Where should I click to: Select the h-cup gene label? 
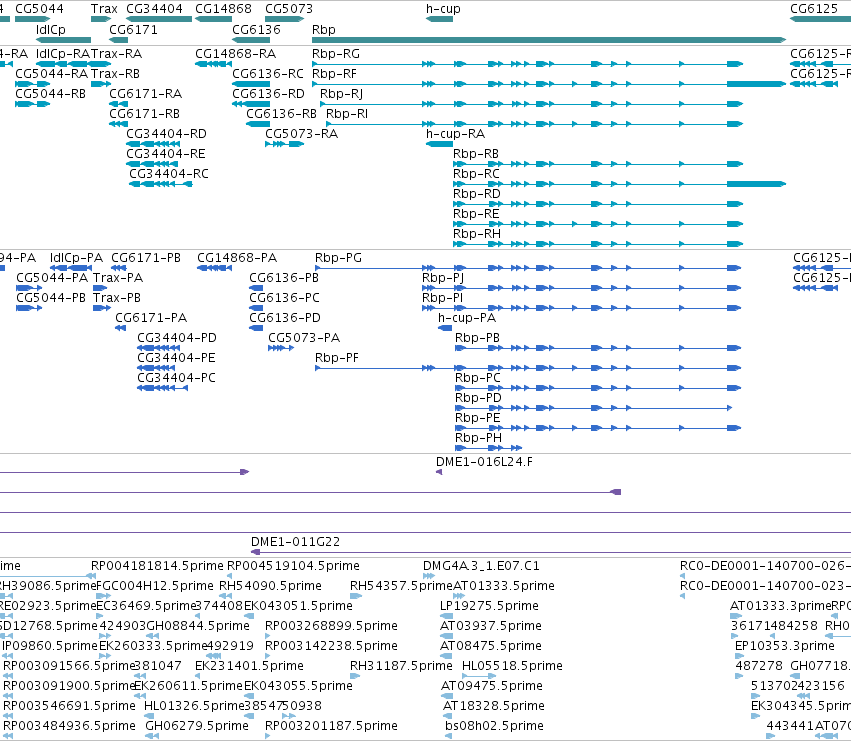click(x=443, y=9)
